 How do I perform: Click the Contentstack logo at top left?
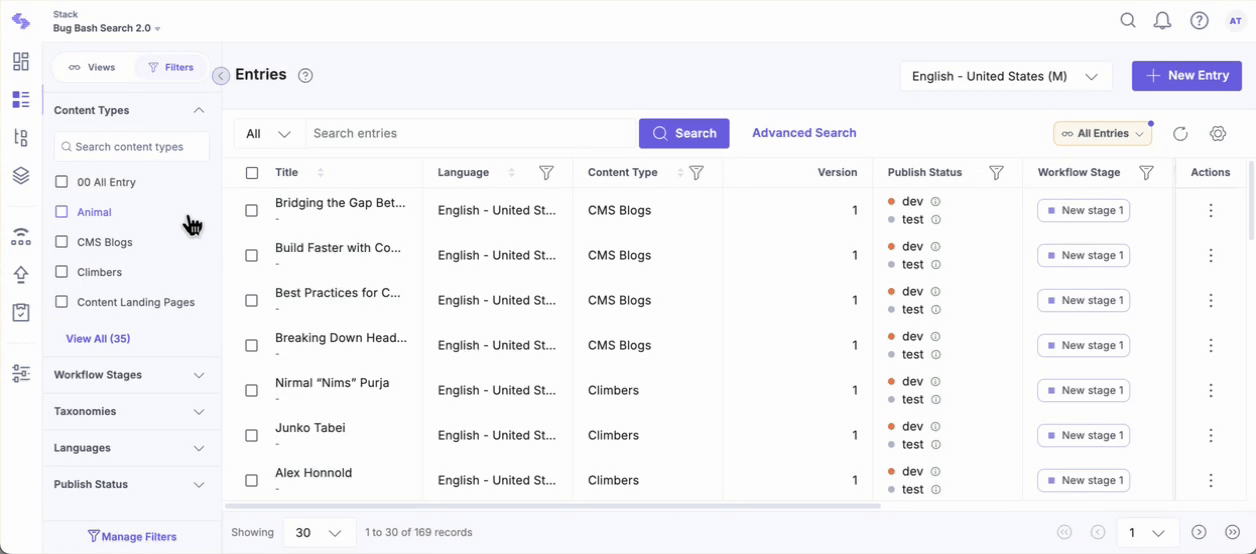(x=21, y=21)
